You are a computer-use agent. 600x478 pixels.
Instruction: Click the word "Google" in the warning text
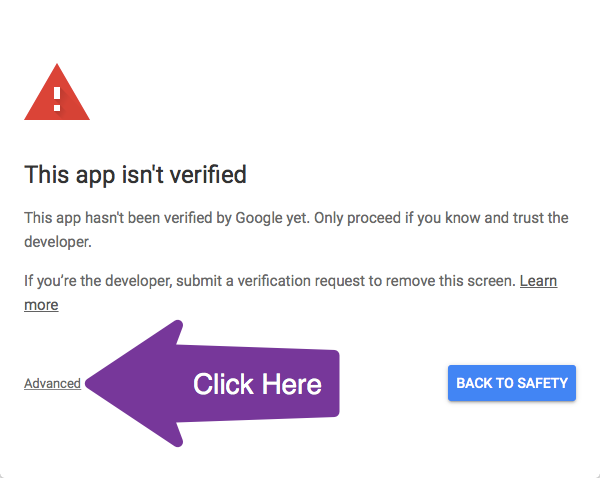pos(261,217)
